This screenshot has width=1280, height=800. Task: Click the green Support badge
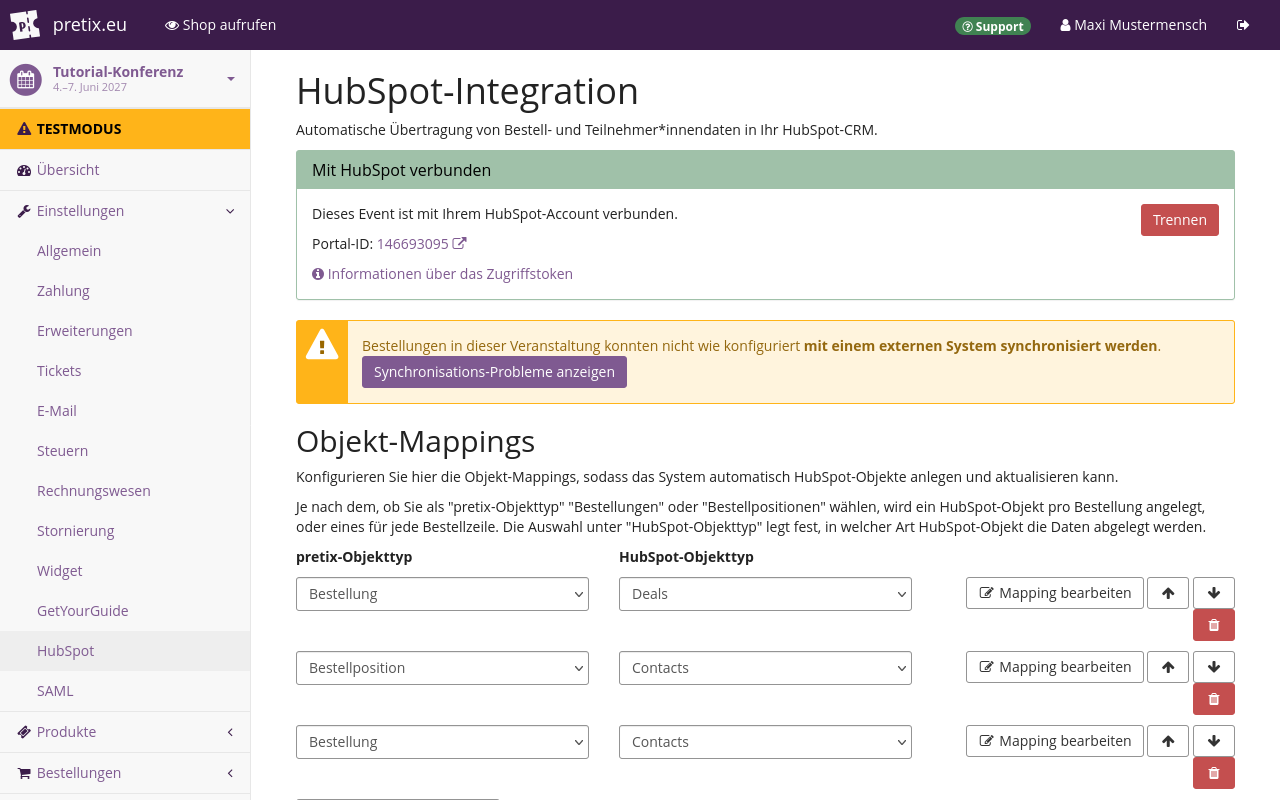tap(993, 26)
